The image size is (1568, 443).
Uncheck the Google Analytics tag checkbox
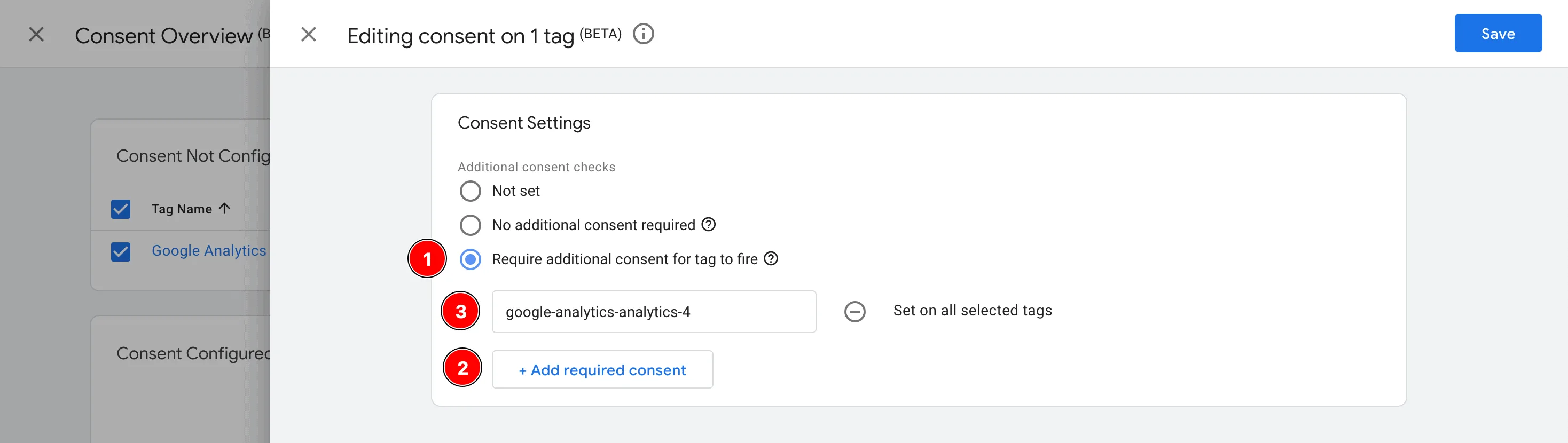121,251
